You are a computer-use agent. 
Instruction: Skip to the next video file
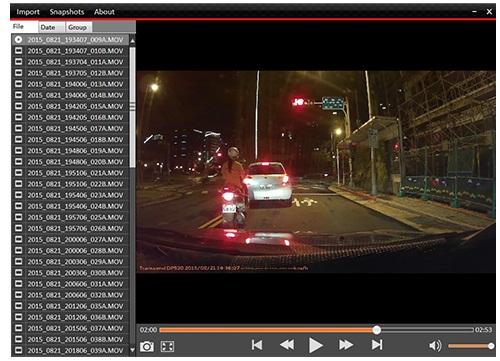377,345
